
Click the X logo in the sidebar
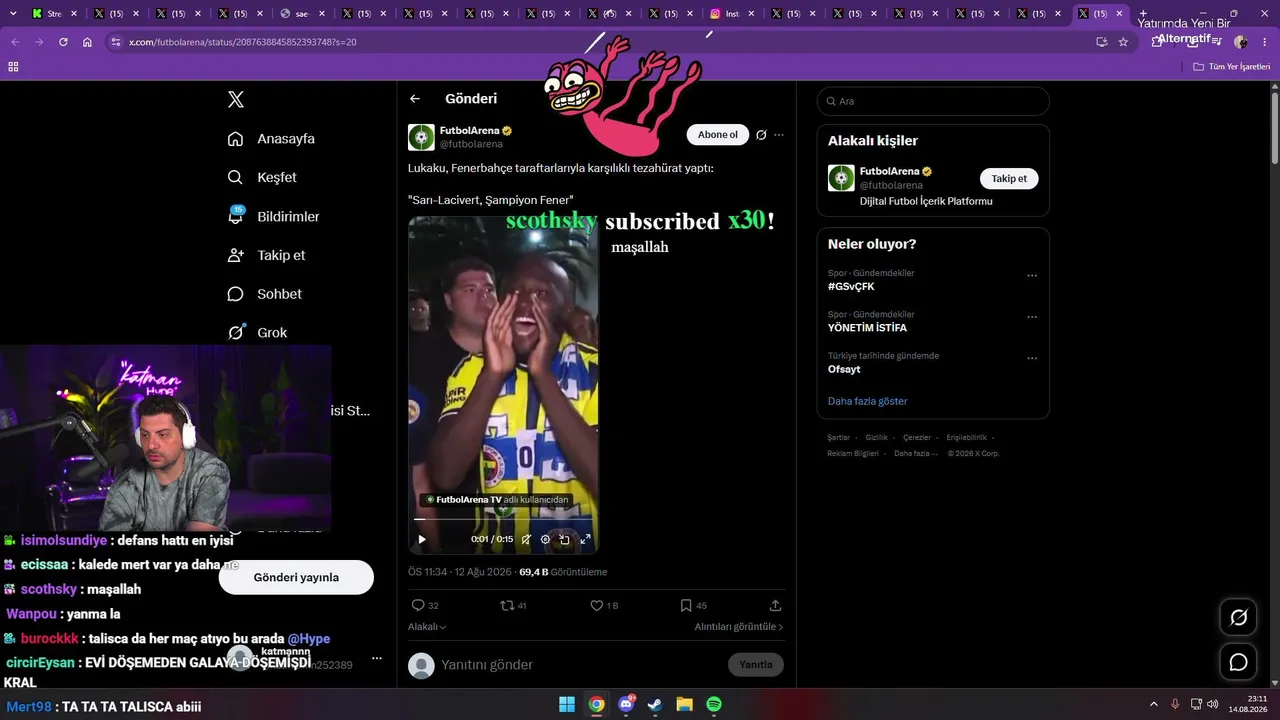(x=236, y=99)
